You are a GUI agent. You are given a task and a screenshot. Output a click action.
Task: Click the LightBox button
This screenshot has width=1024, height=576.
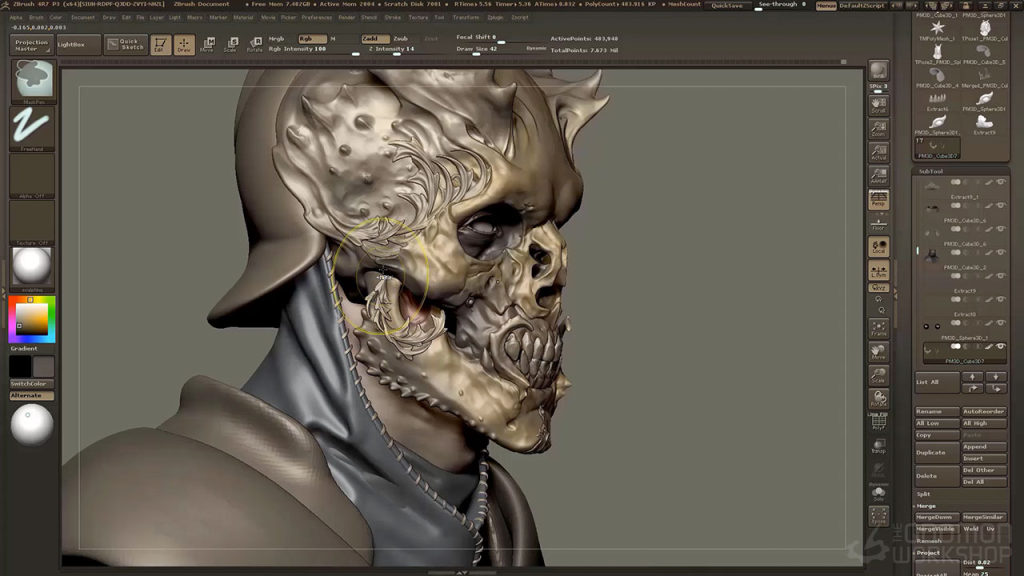(77, 44)
